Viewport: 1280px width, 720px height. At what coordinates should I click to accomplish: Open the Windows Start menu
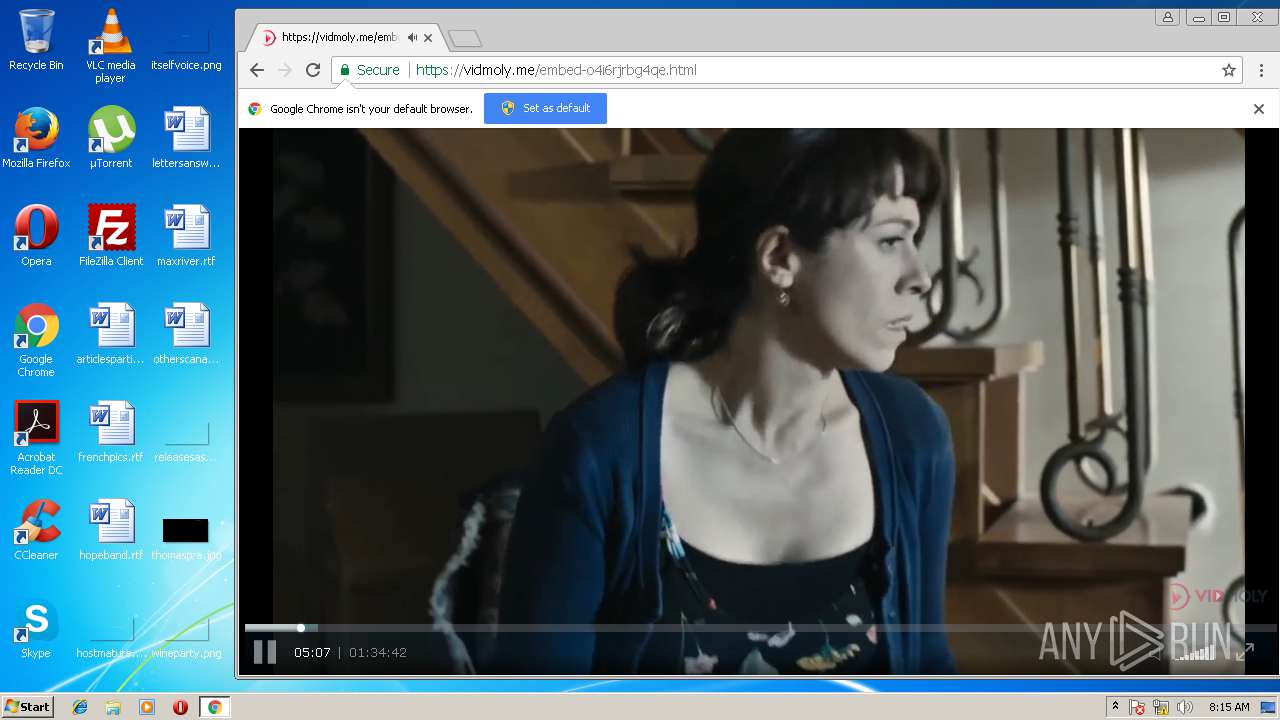tap(27, 707)
